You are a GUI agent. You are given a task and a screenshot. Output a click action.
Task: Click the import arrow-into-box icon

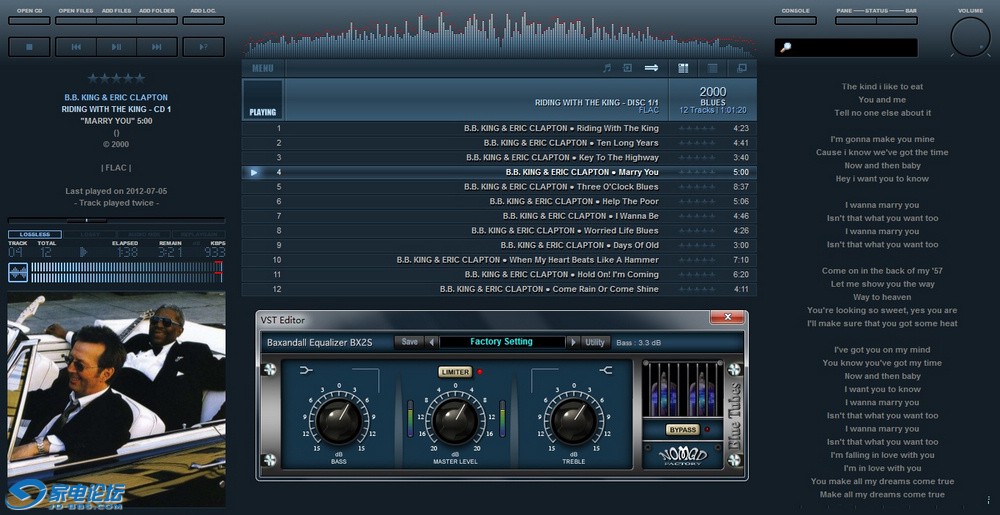click(628, 68)
